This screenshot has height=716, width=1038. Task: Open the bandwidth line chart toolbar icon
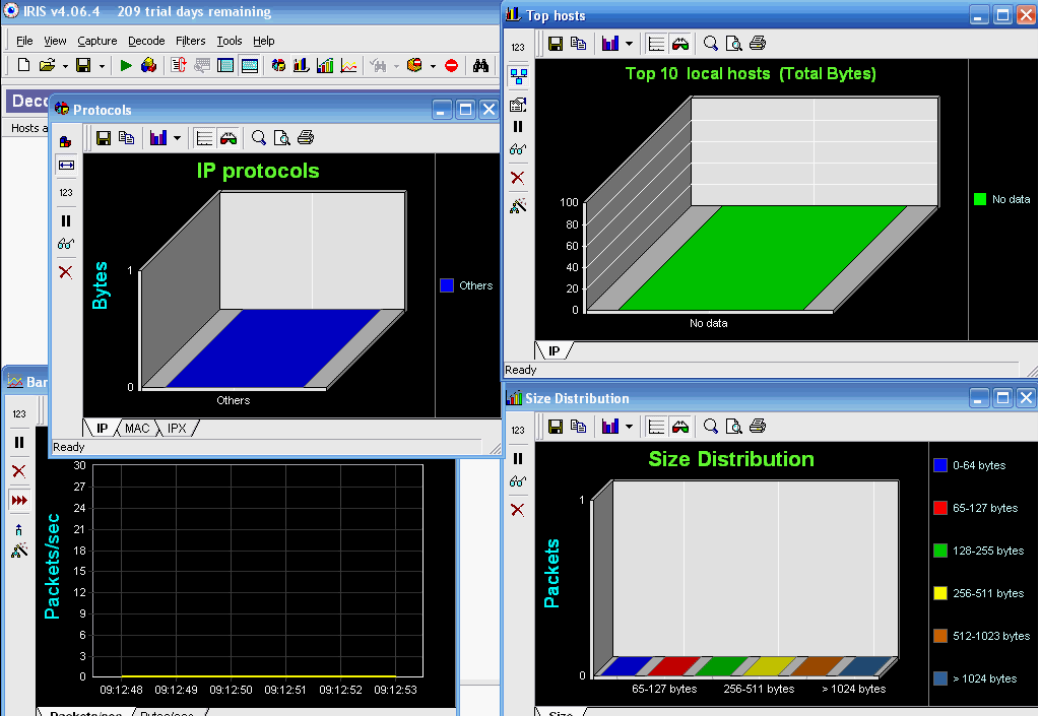pos(349,65)
